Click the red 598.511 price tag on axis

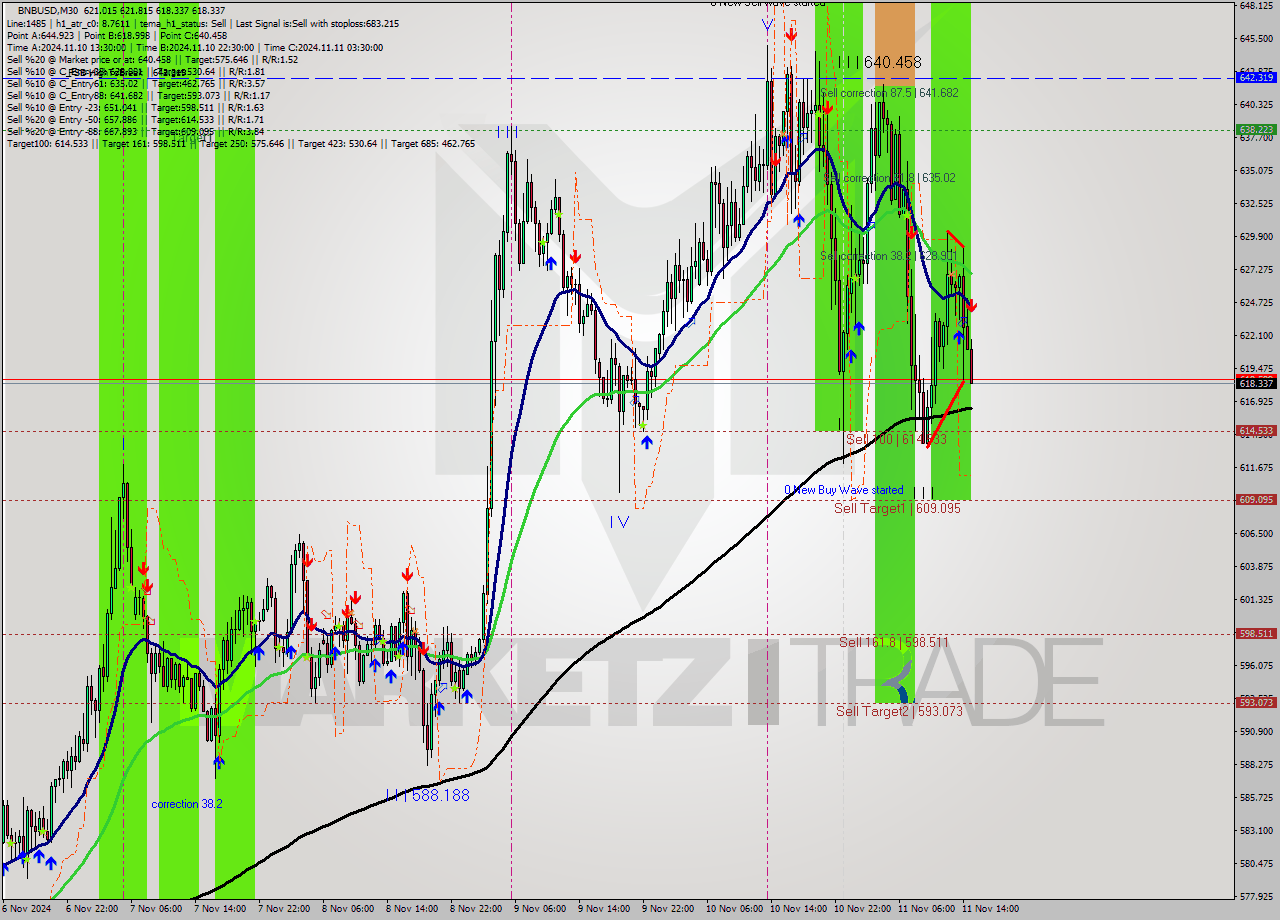pyautogui.click(x=1256, y=633)
